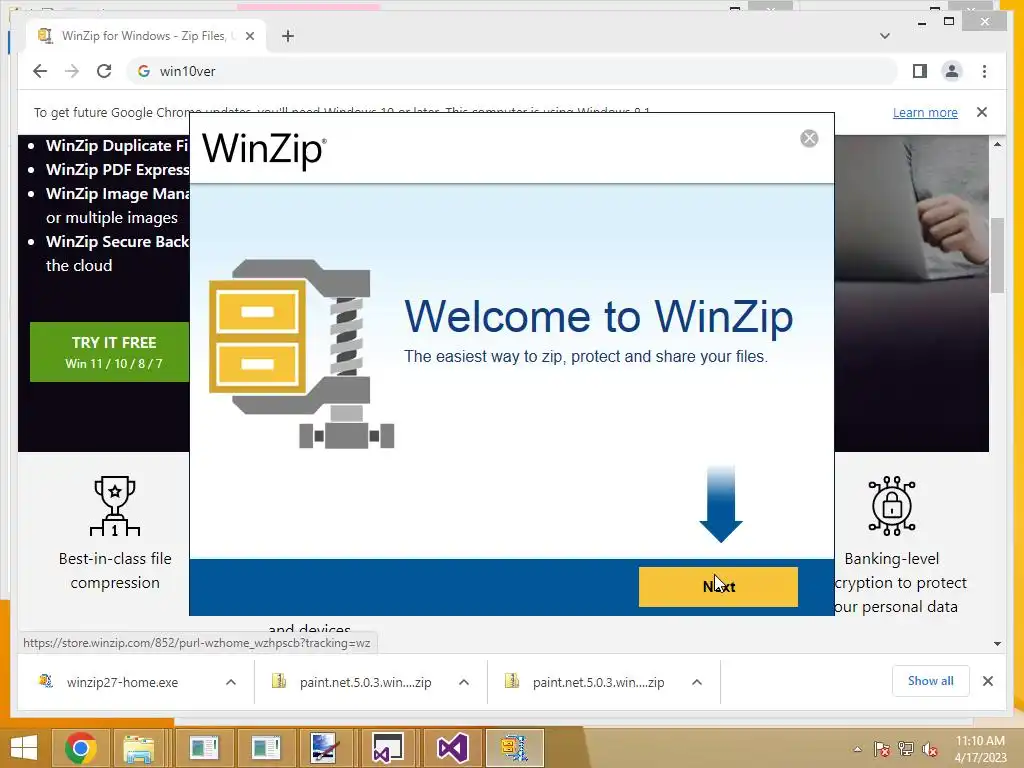Go back to the previous page in Chrome

40,71
